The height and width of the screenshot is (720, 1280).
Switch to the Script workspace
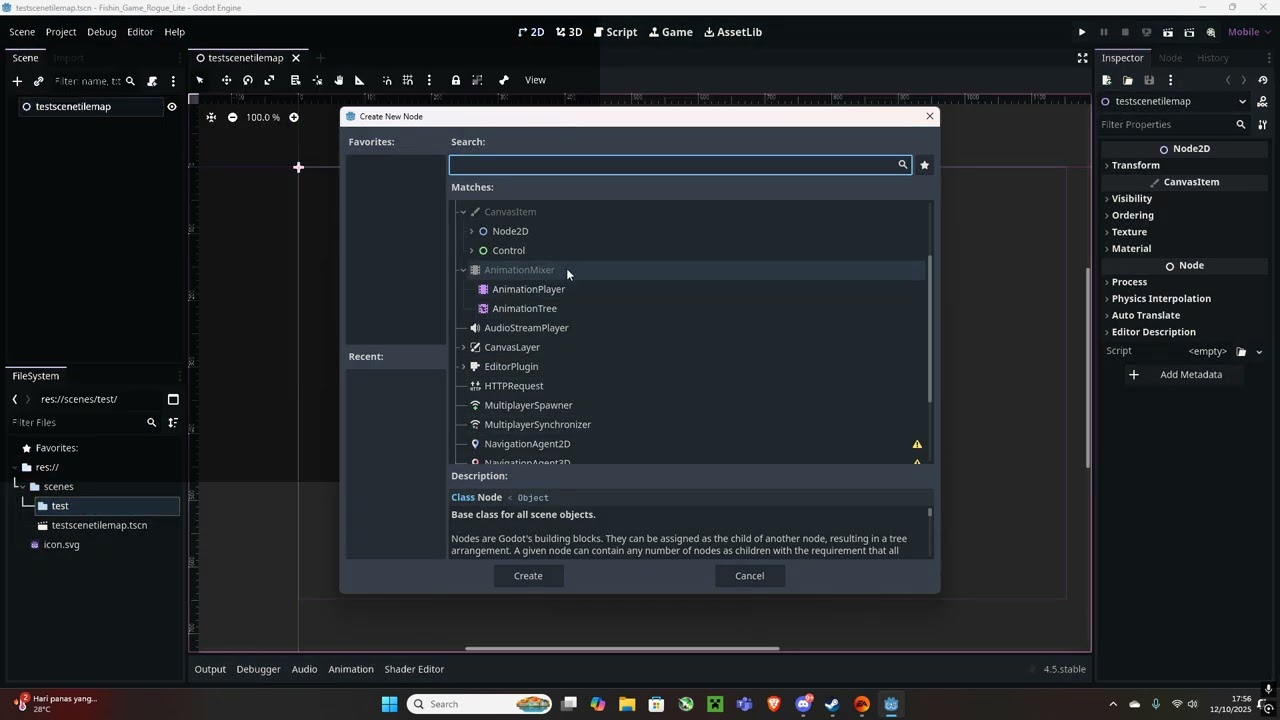point(615,32)
